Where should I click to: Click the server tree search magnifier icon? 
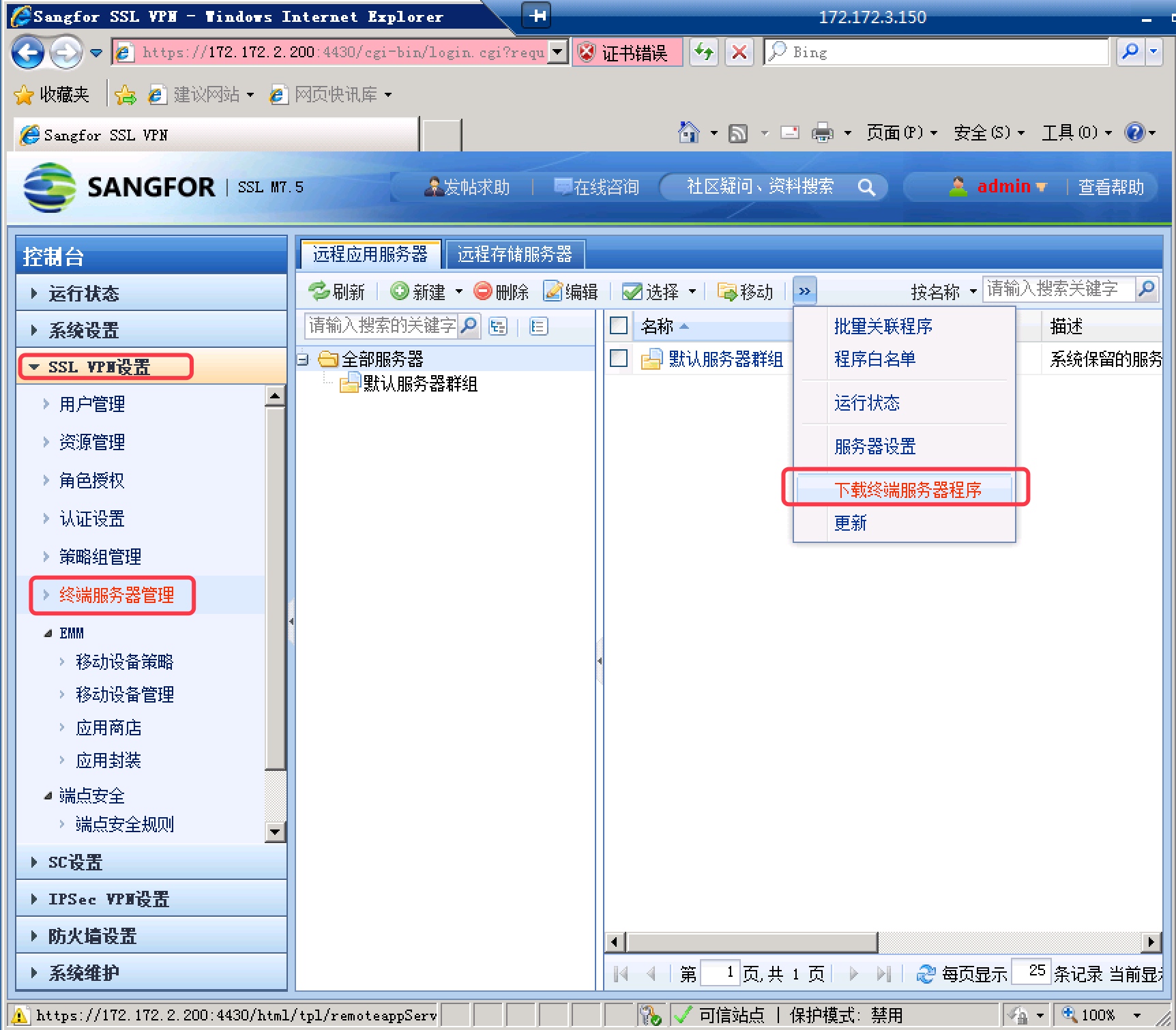click(469, 326)
